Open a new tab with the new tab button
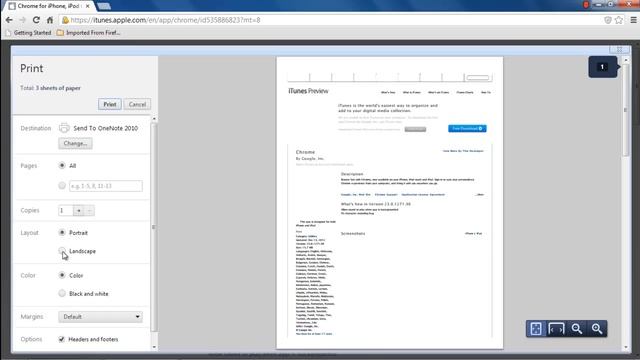The width and height of the screenshot is (640, 360). coord(104,6)
